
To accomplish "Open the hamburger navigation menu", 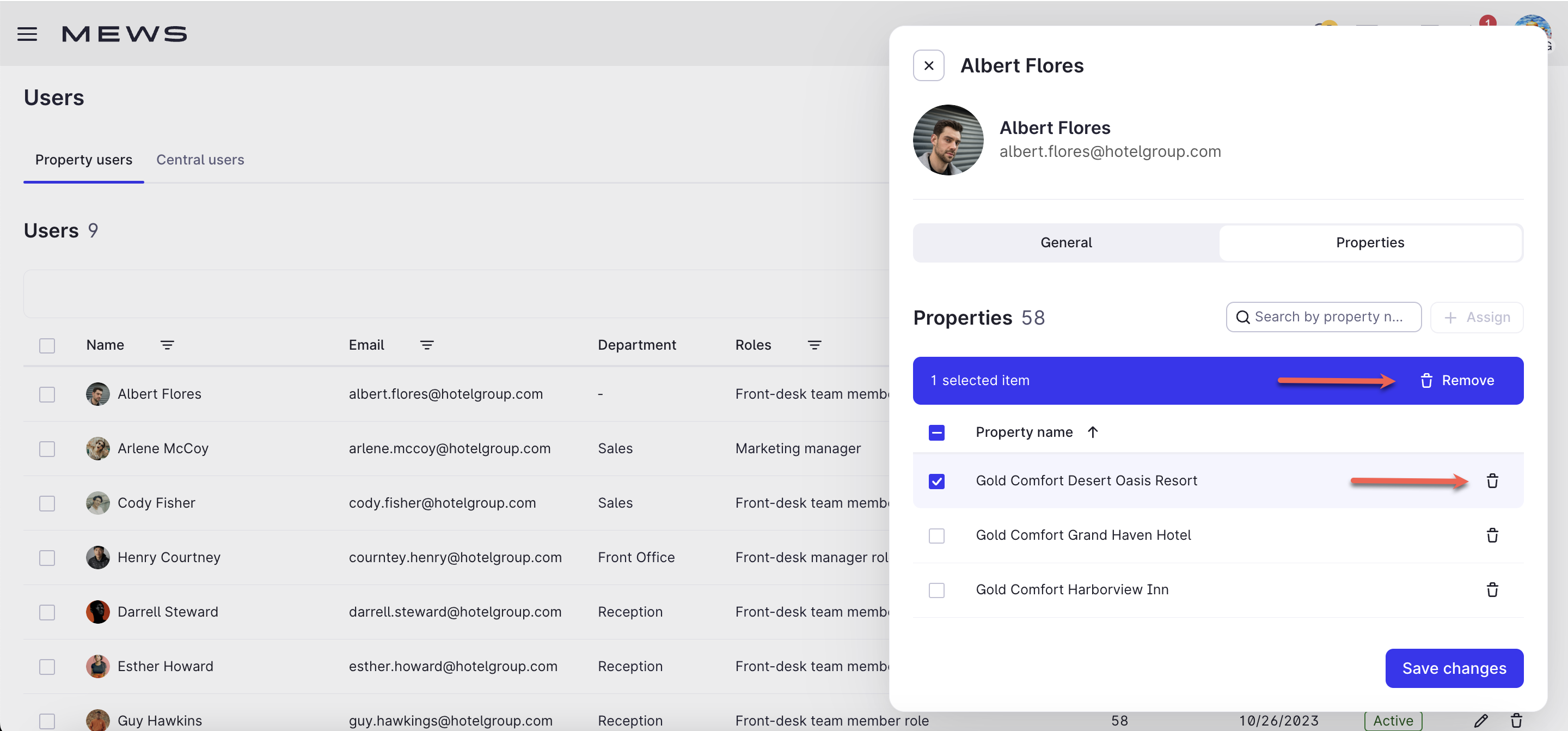I will pyautogui.click(x=27, y=34).
